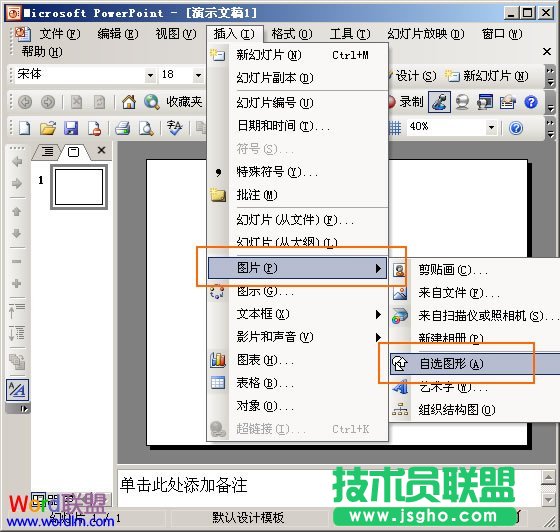Click the Spelling check icon
This screenshot has width=560, height=532.
tap(174, 128)
